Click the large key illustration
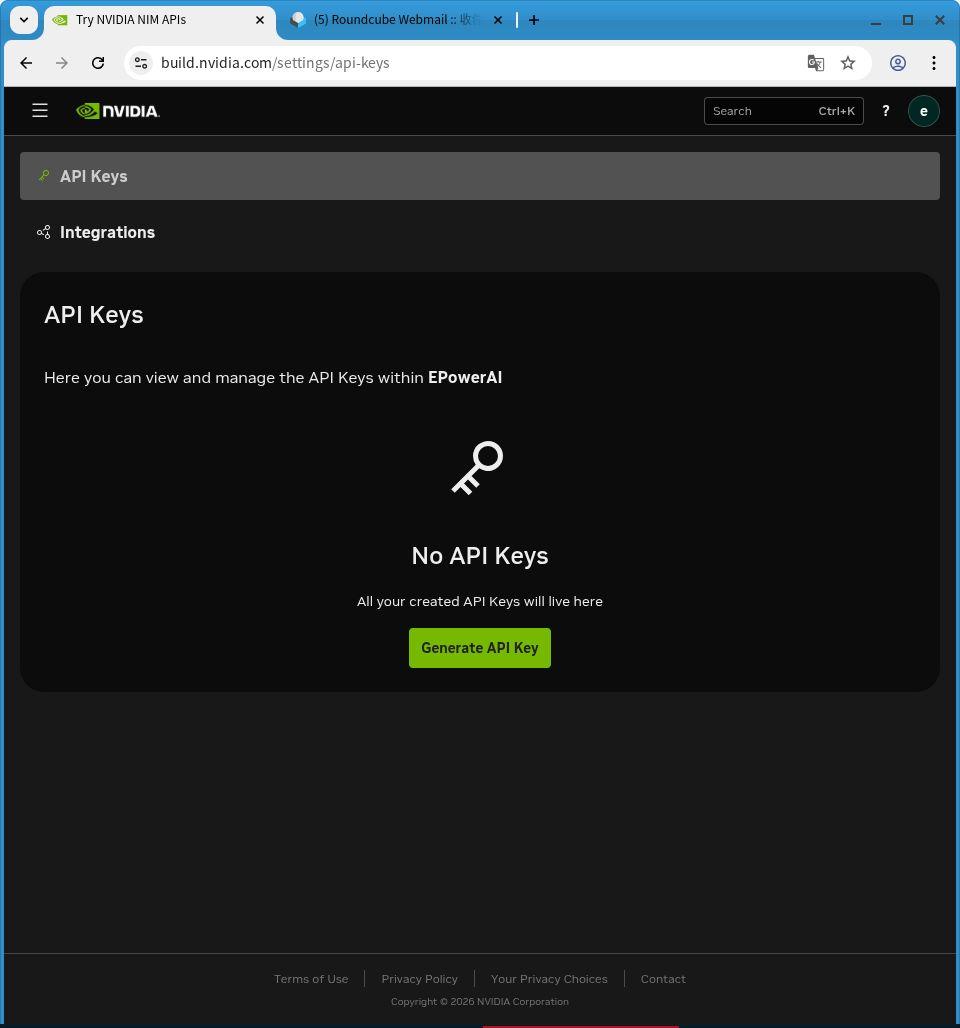The image size is (960, 1028). [477, 467]
